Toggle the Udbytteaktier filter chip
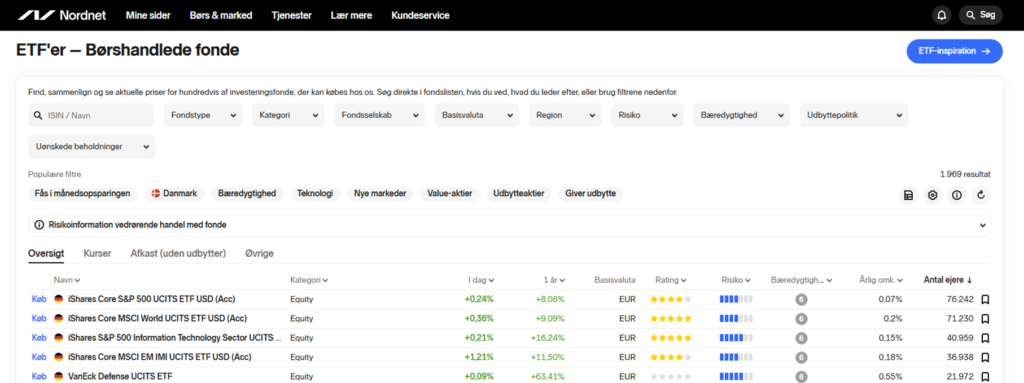Viewport: 1024px width, 383px height. [x=519, y=194]
